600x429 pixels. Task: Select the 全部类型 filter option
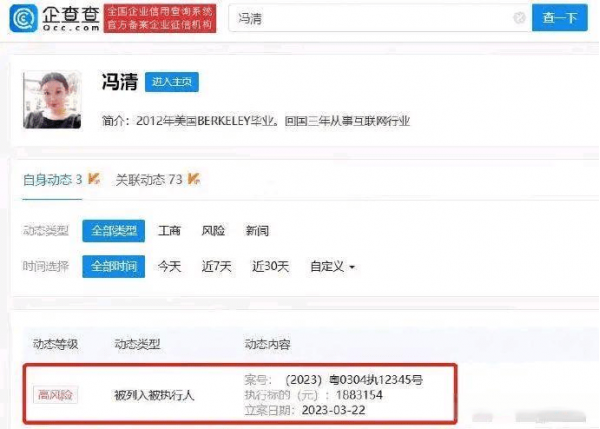coord(114,231)
